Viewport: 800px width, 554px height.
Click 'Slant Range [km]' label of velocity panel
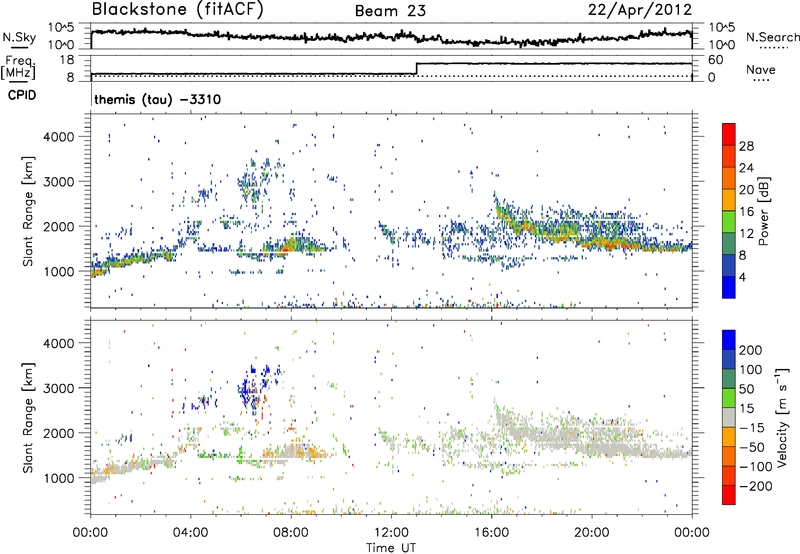click(x=28, y=418)
